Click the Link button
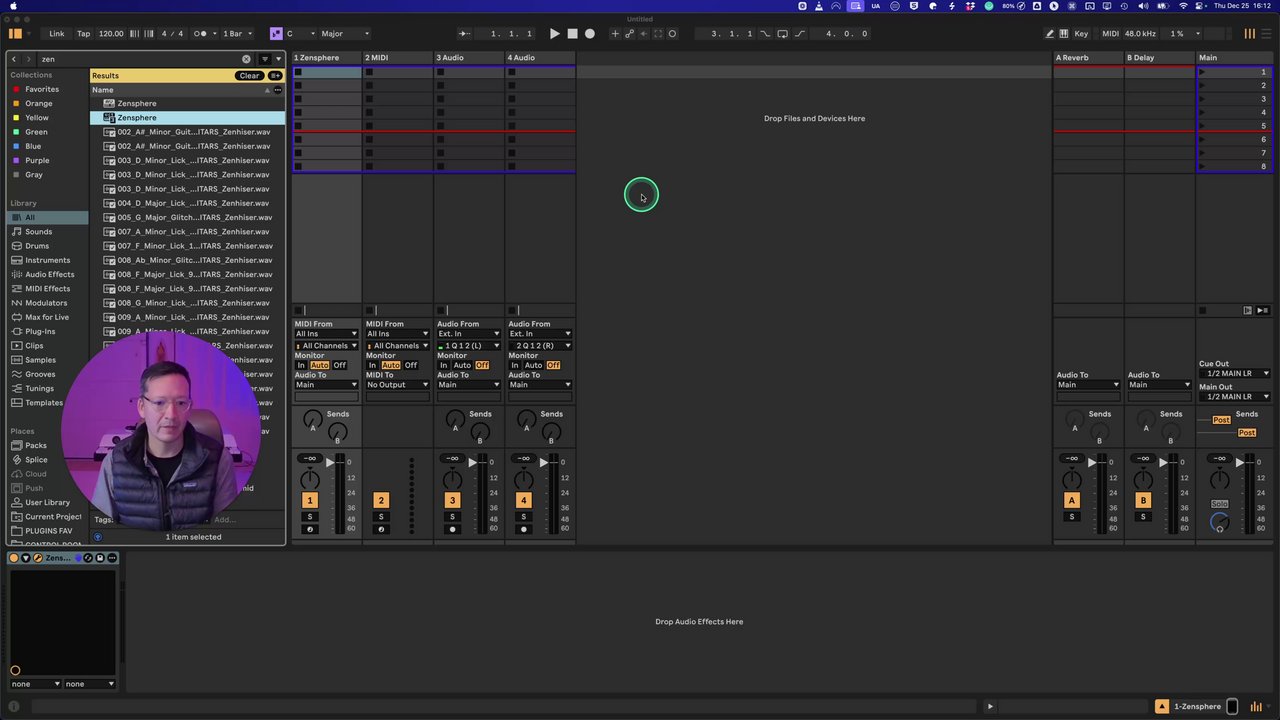Image resolution: width=1280 pixels, height=720 pixels. [57, 34]
